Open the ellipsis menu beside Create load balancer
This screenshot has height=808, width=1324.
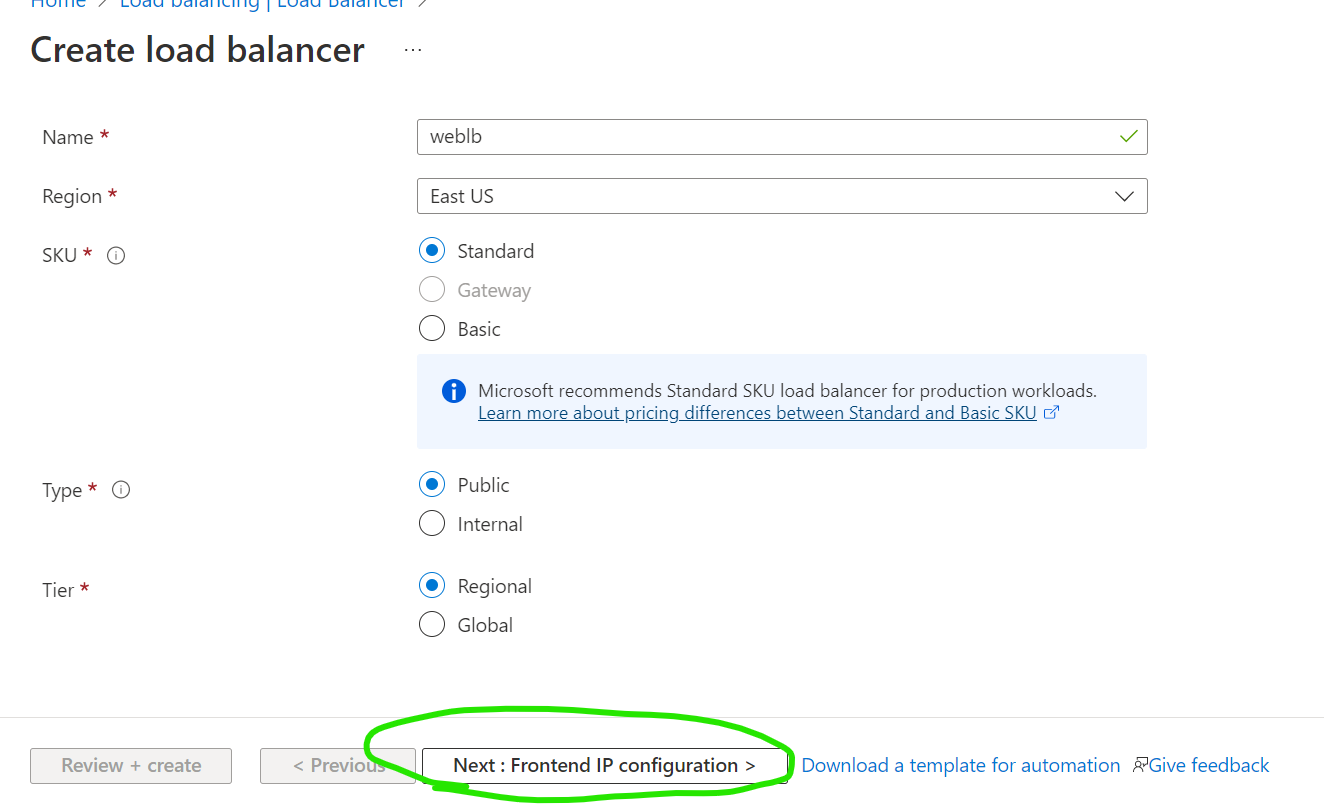[413, 50]
